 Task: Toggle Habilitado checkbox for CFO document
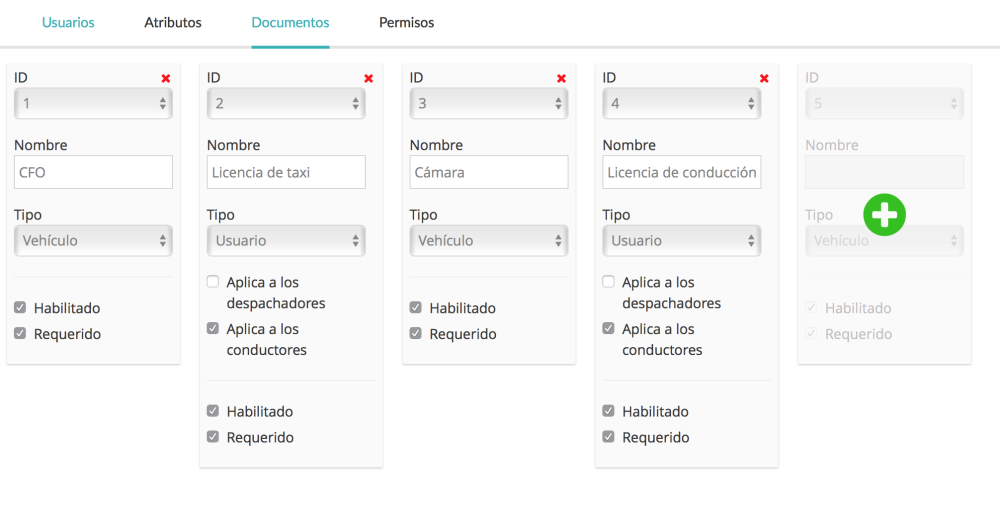tap(20, 308)
